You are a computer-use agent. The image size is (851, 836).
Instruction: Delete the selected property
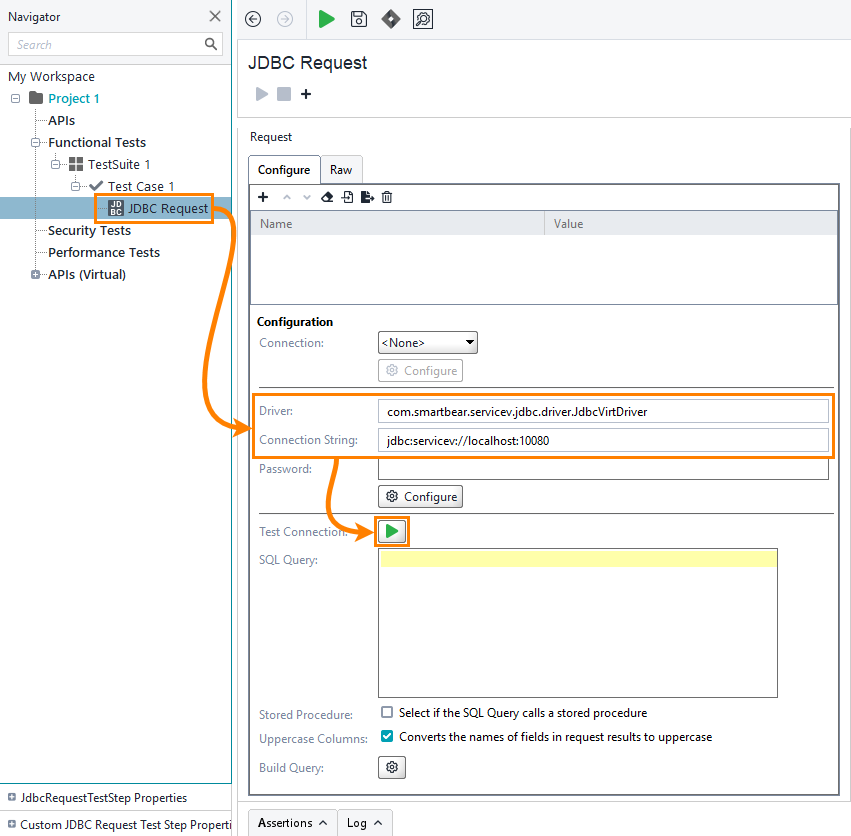(x=386, y=197)
